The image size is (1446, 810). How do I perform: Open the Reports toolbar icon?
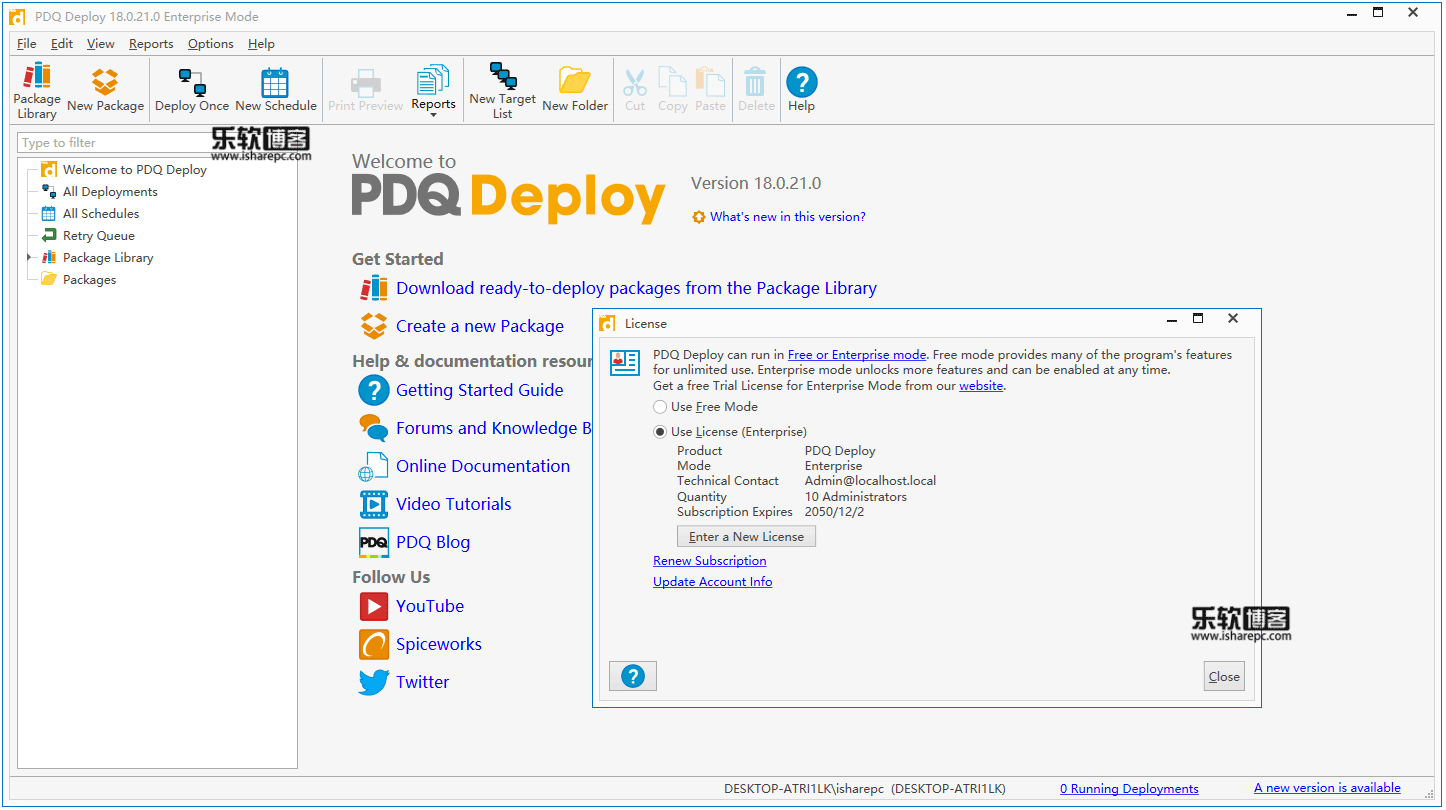point(433,80)
